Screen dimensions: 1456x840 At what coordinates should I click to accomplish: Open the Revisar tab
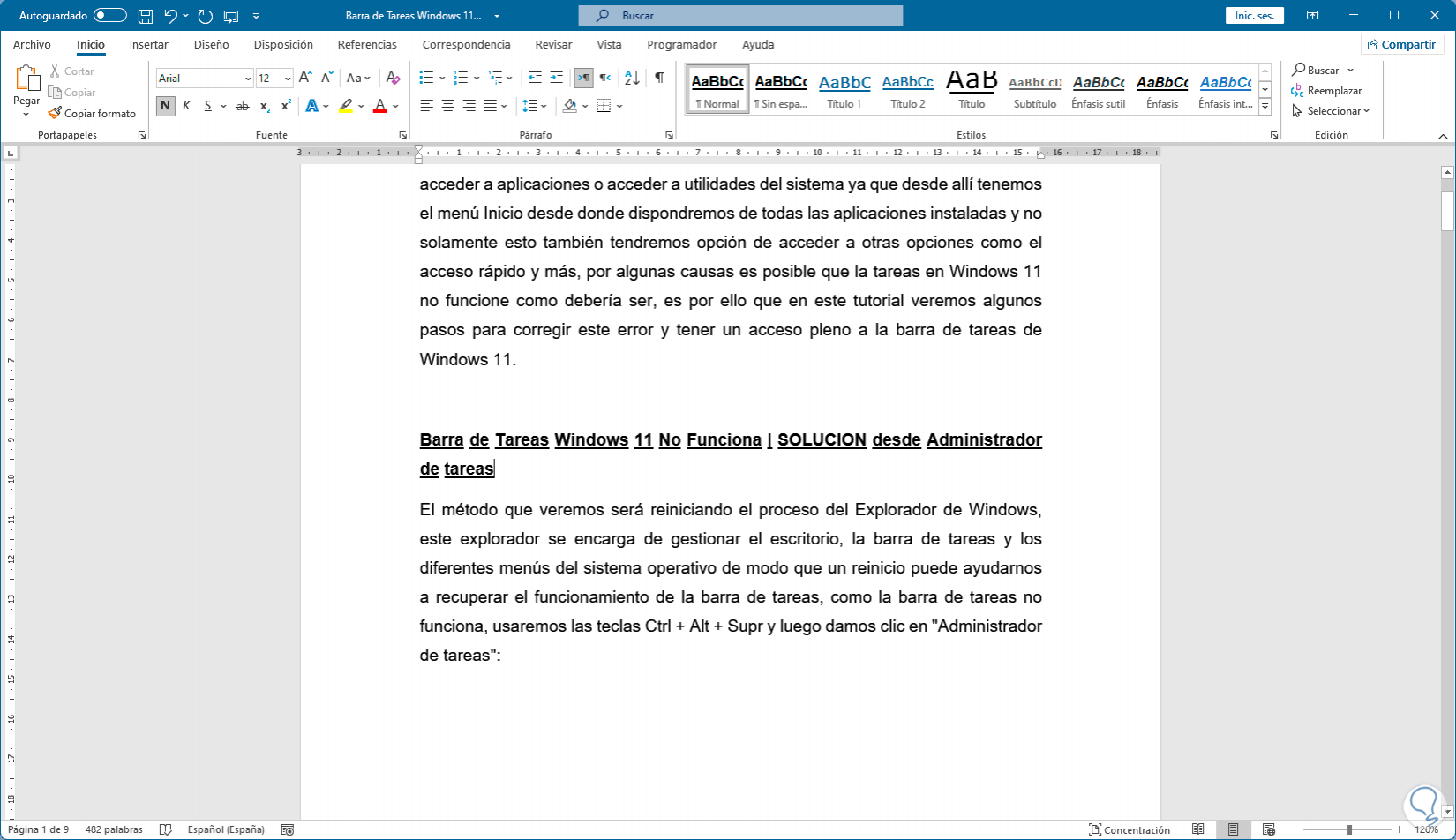click(553, 45)
